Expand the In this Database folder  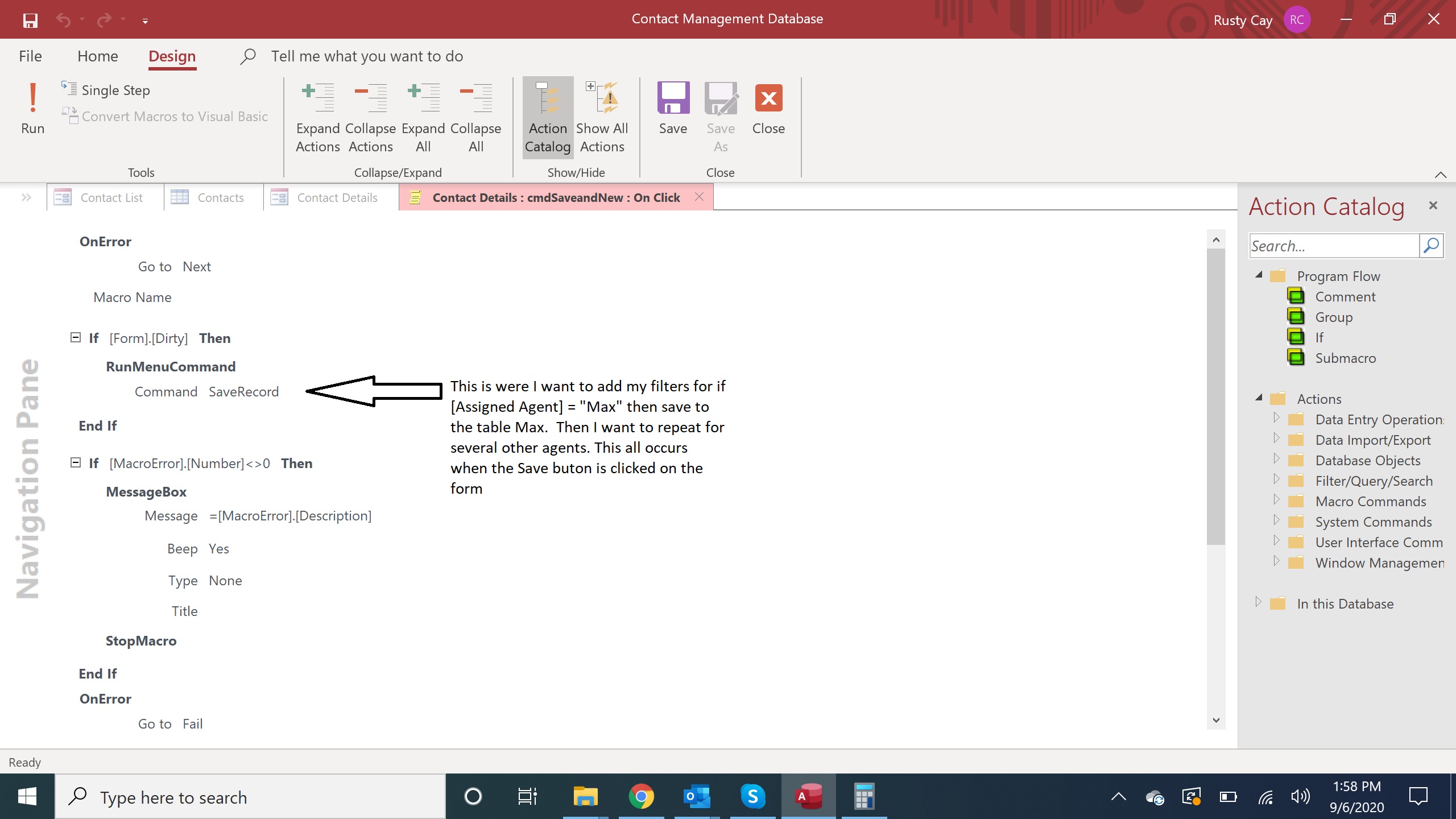coord(1258,602)
